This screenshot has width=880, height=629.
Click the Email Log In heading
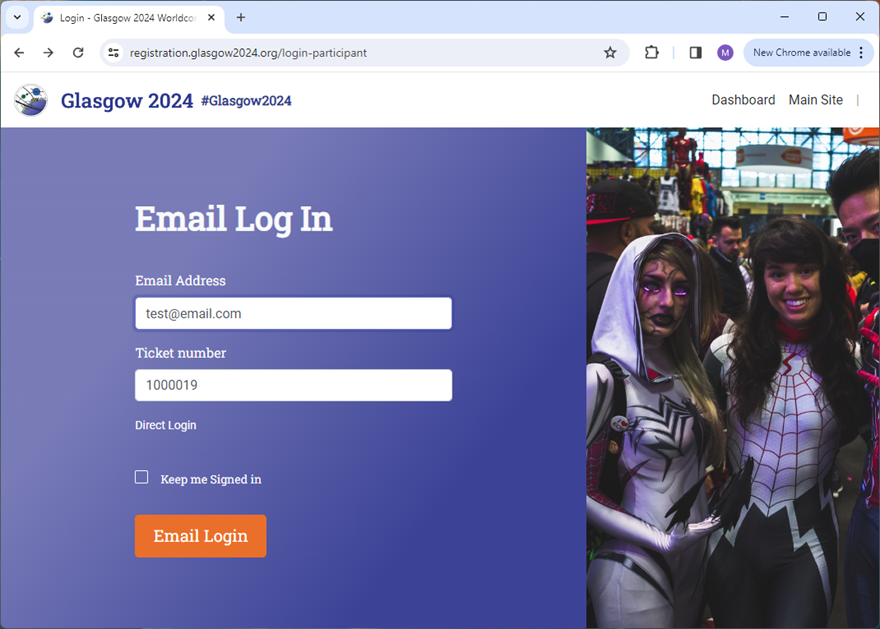233,219
